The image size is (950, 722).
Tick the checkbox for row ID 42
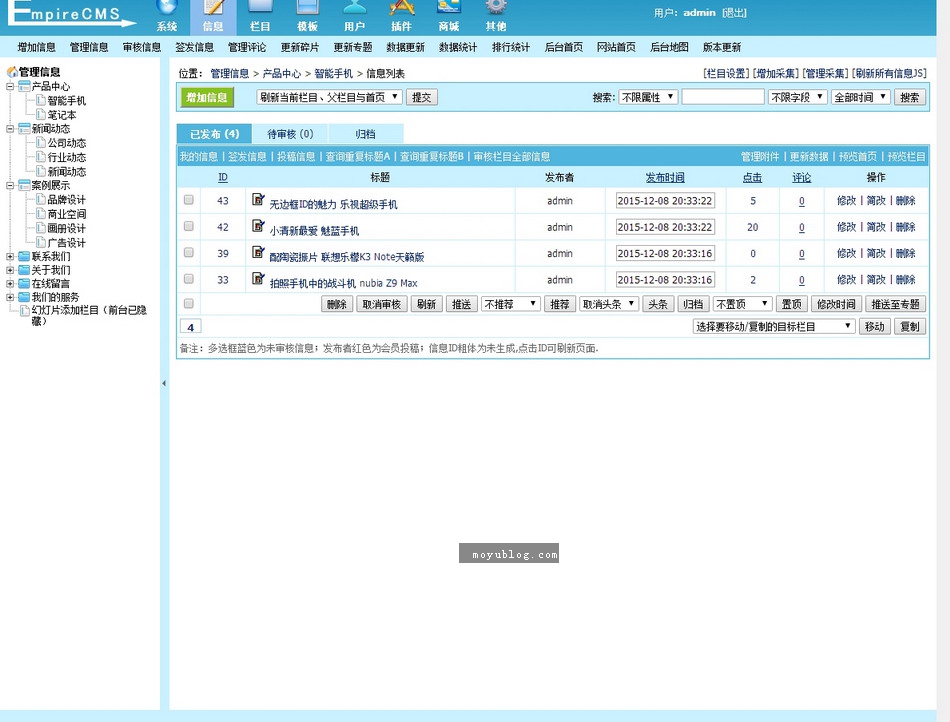[189, 226]
